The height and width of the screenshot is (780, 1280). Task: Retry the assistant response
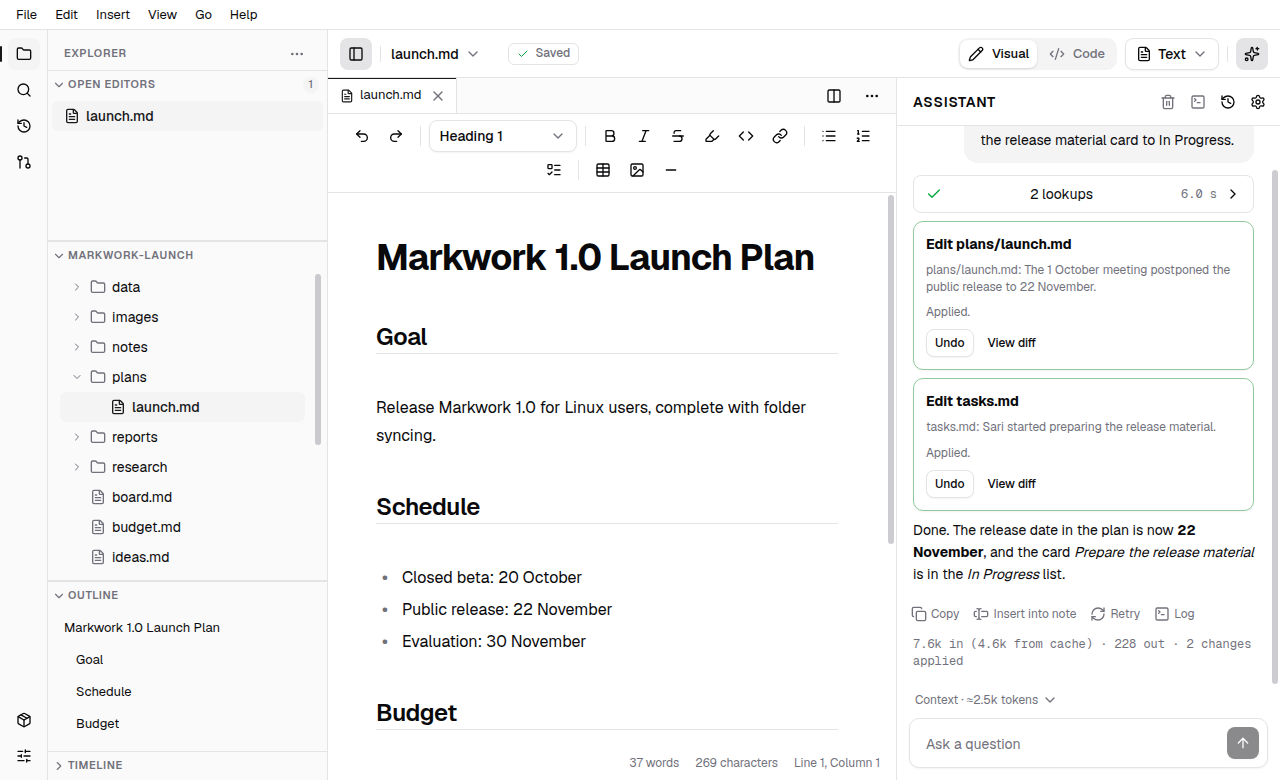click(1115, 614)
